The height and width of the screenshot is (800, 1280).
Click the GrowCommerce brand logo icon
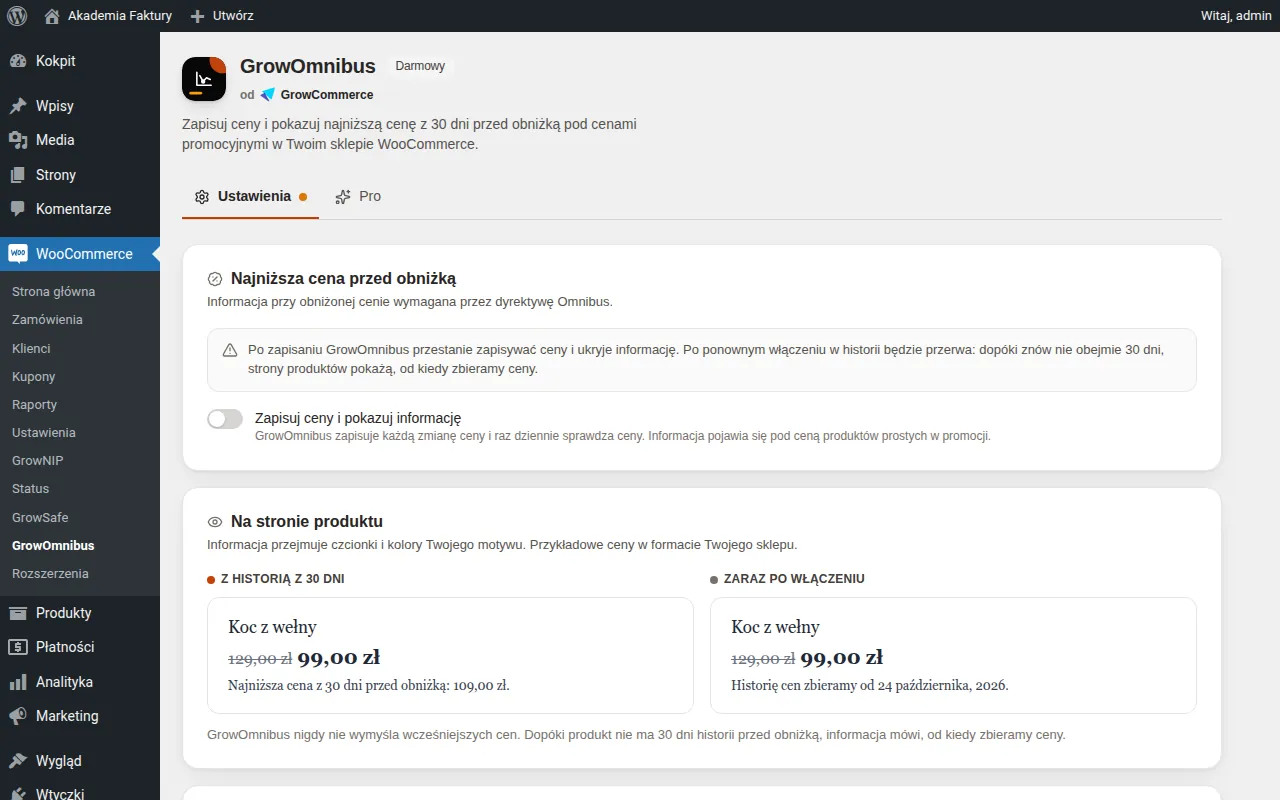(268, 95)
